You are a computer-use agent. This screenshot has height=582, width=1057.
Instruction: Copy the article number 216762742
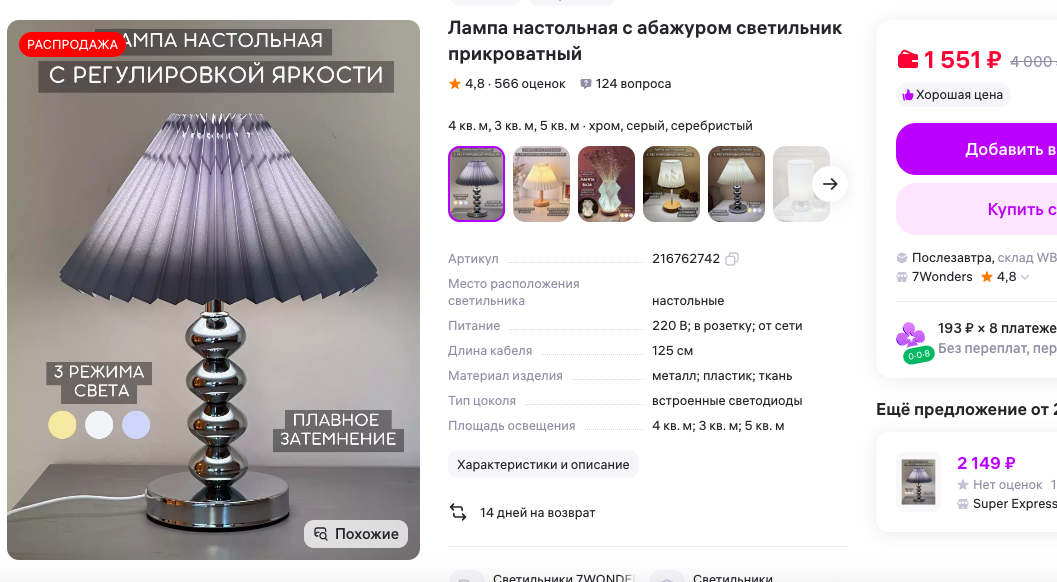coord(732,259)
